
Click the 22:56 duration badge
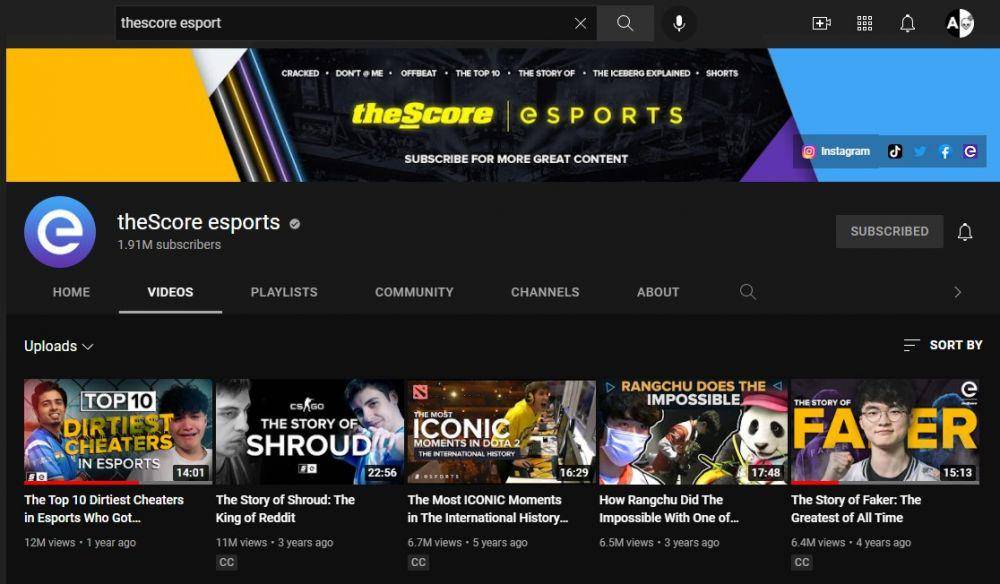(x=382, y=472)
